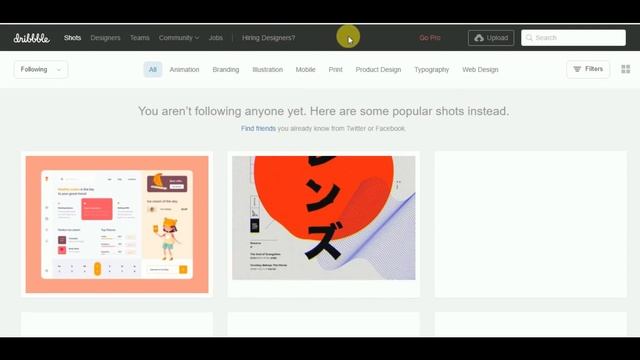Screen dimensions: 640x360
Task: Click the Hiring Designers? link
Action: [x=268, y=38]
